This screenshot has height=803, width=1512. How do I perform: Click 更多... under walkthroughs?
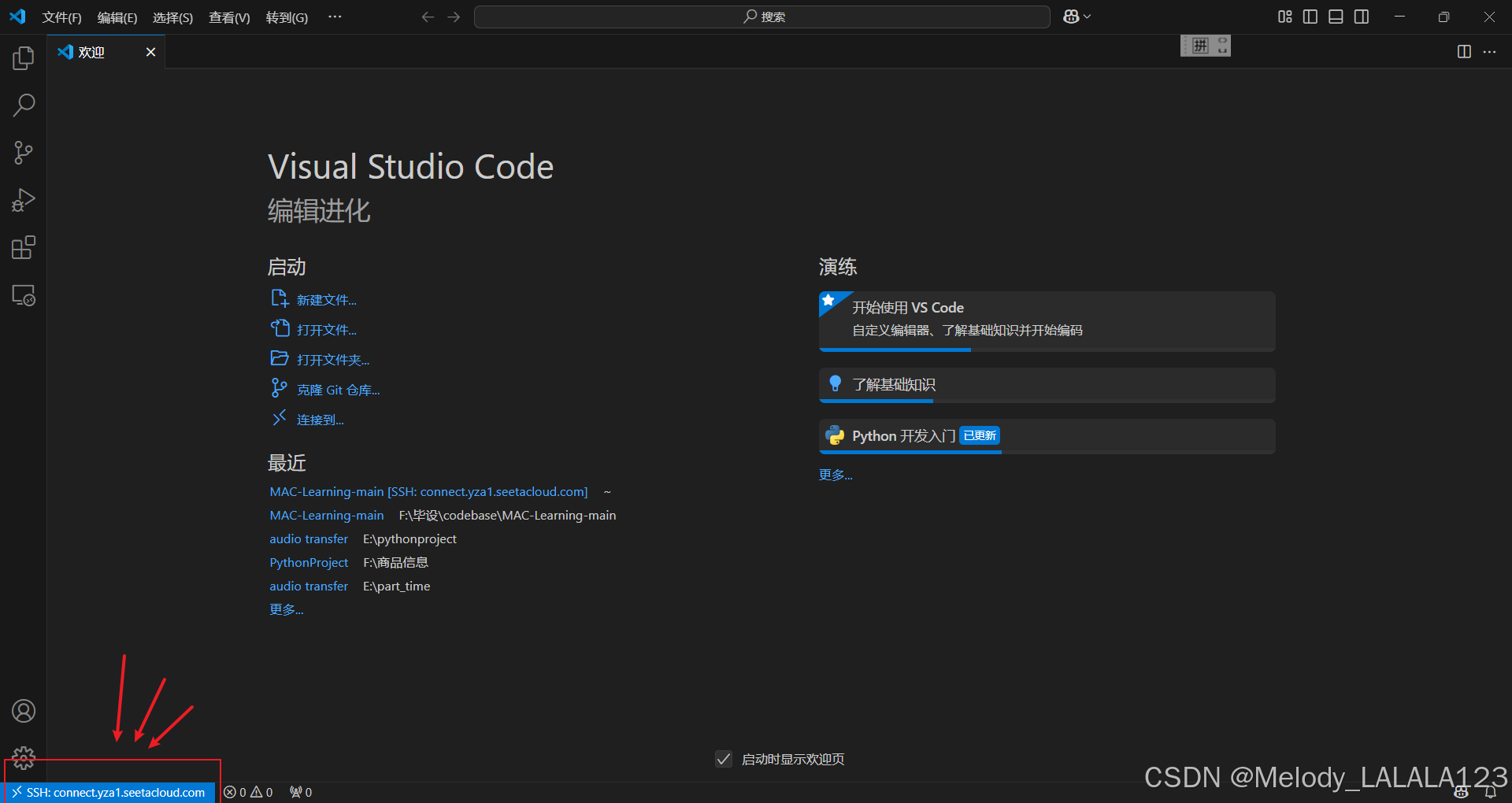pyautogui.click(x=836, y=475)
